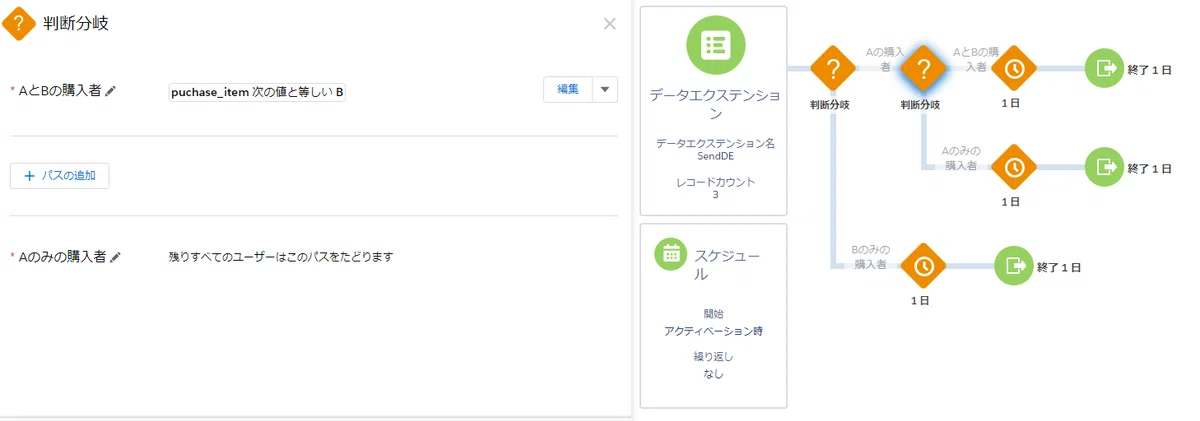Open the スケジュール settings card
The width and height of the screenshot is (1200, 421).
[713, 315]
